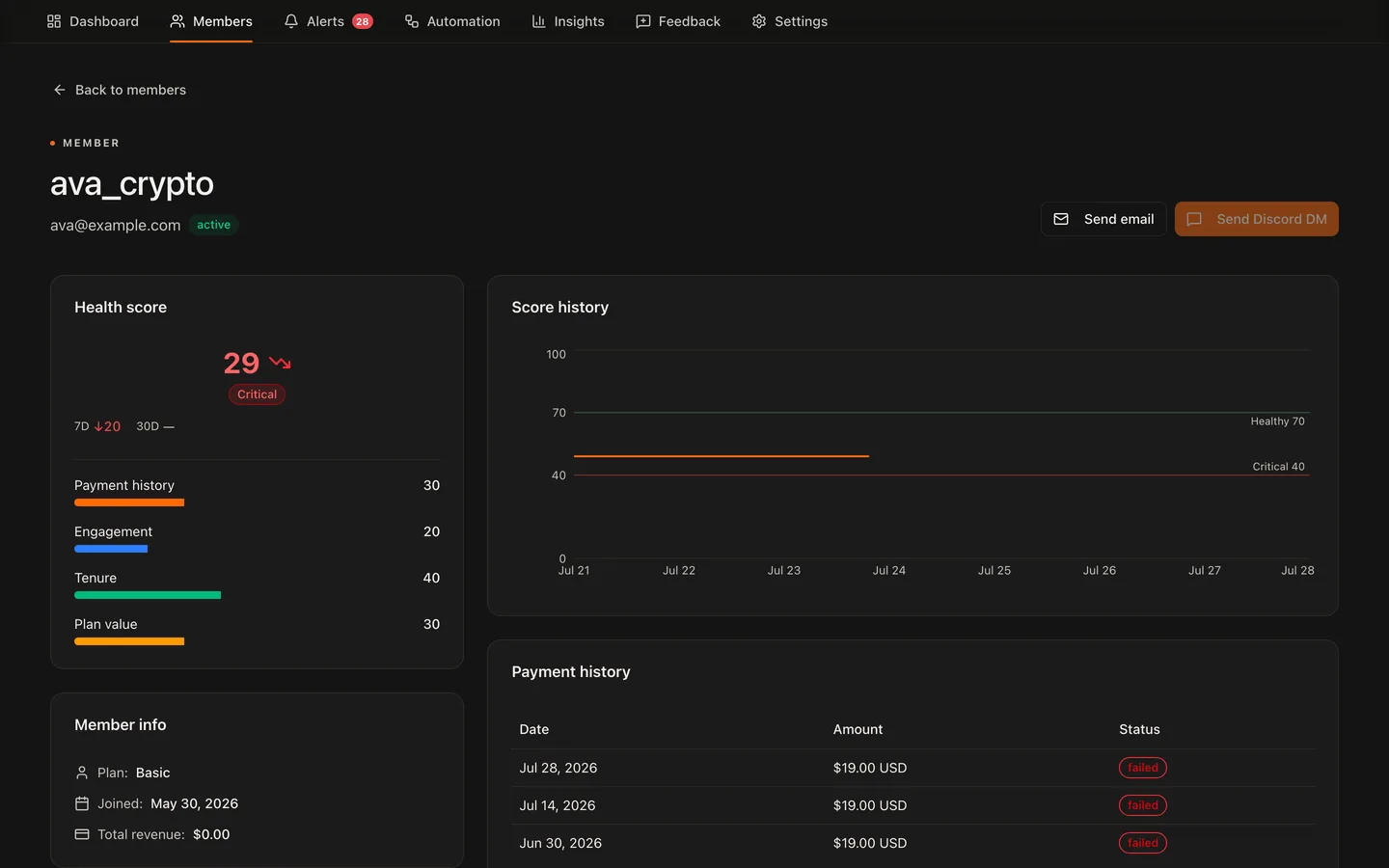Image resolution: width=1389 pixels, height=868 pixels.
Task: Go back to members list
Action: point(120,90)
